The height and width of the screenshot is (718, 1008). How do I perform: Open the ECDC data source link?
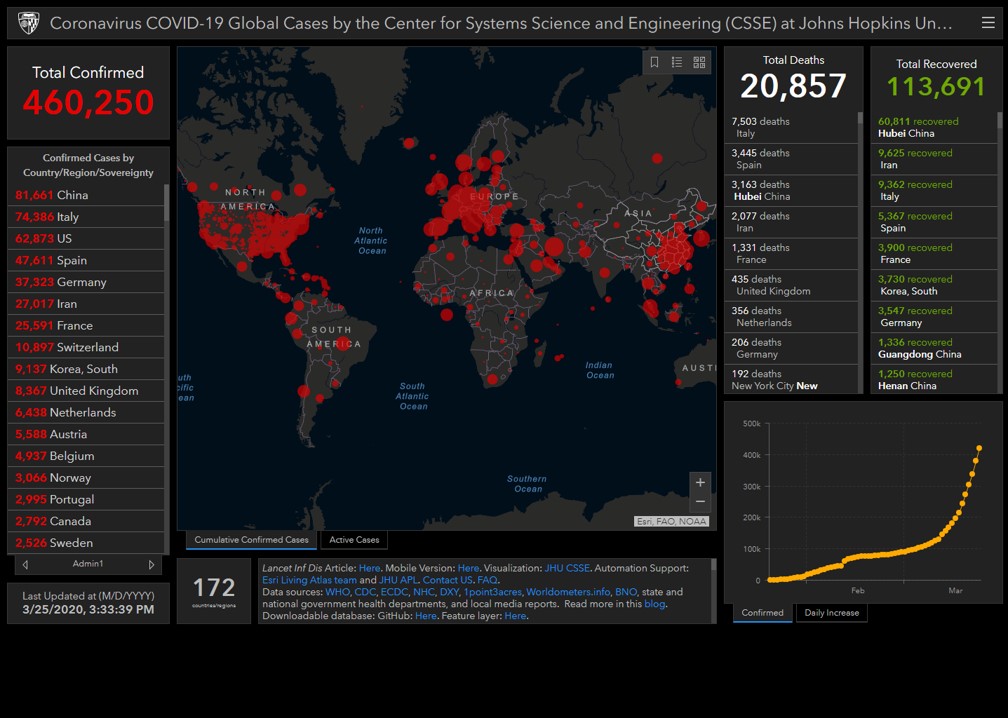(393, 592)
